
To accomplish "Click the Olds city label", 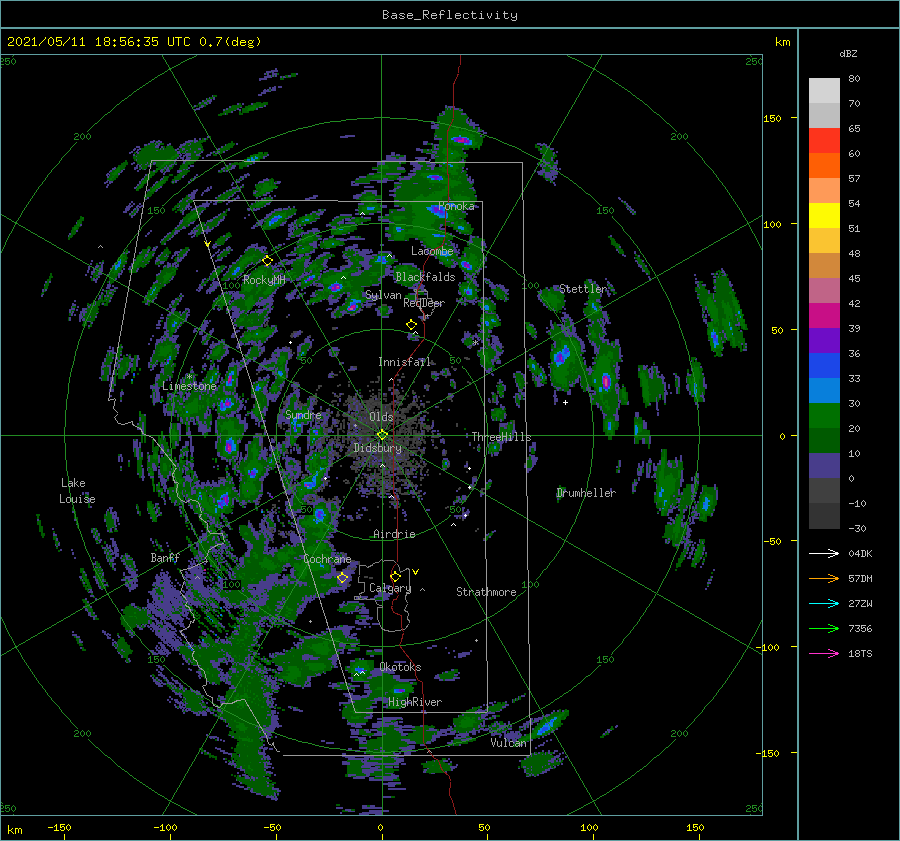I will tap(381, 417).
